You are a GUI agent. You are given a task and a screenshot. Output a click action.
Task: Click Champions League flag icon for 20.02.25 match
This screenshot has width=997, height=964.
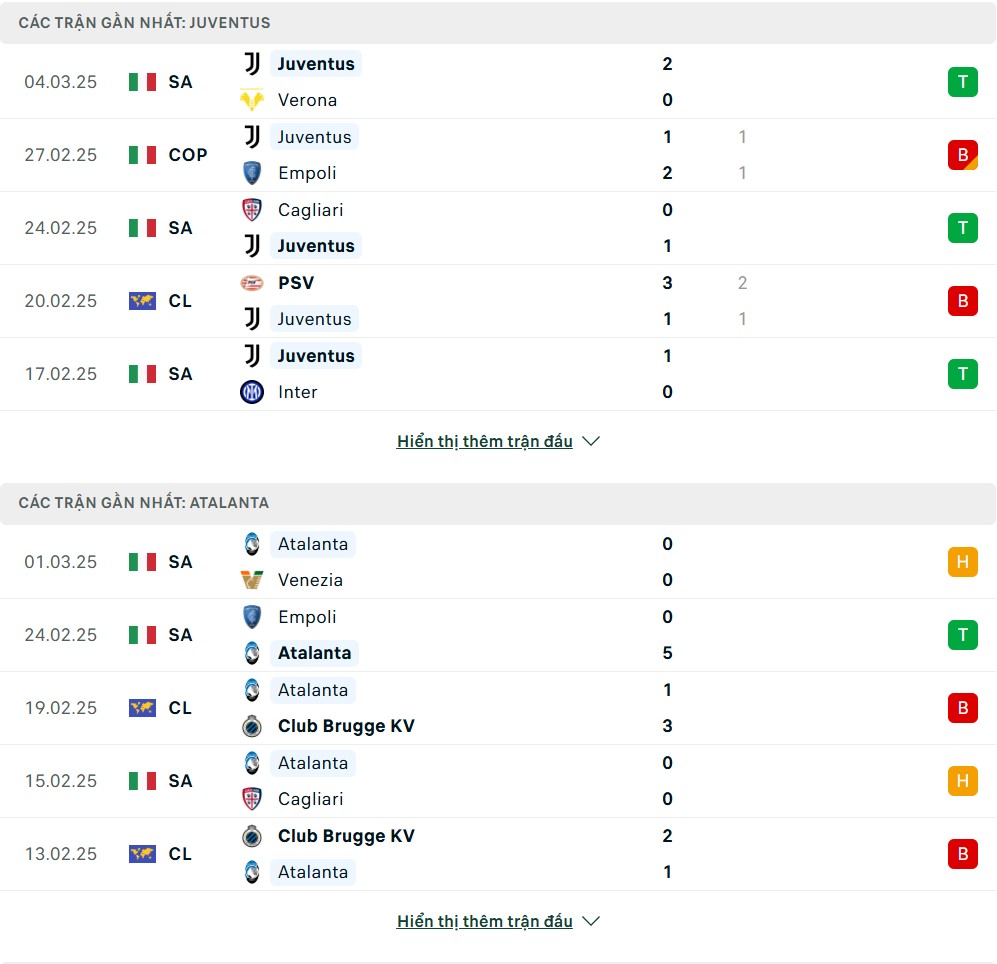coord(142,301)
